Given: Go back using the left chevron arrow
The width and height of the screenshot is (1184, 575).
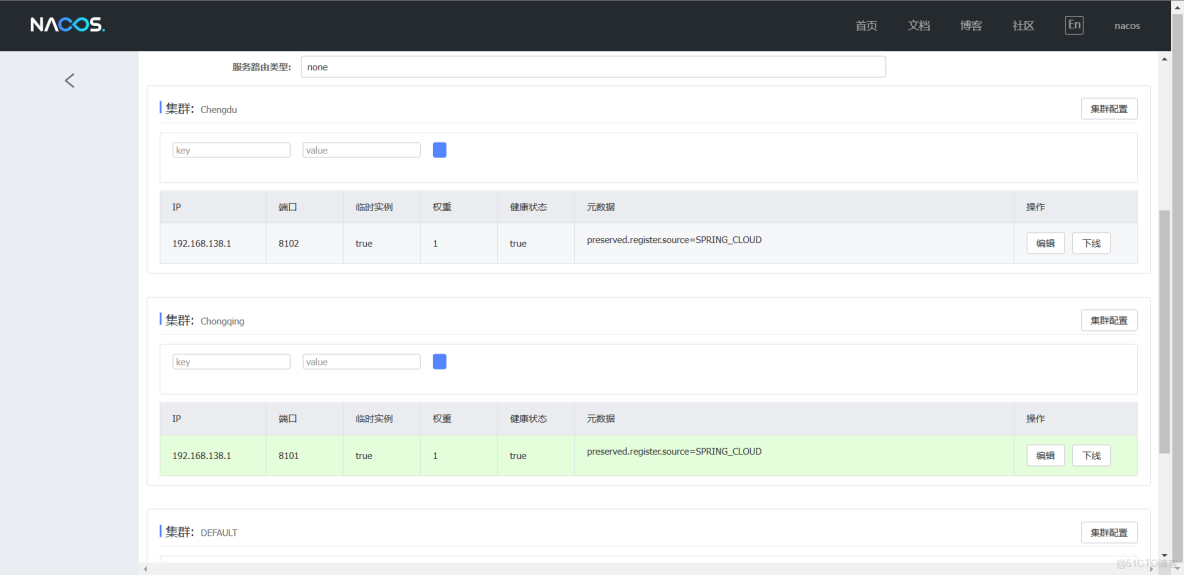Looking at the screenshot, I should 69,80.
